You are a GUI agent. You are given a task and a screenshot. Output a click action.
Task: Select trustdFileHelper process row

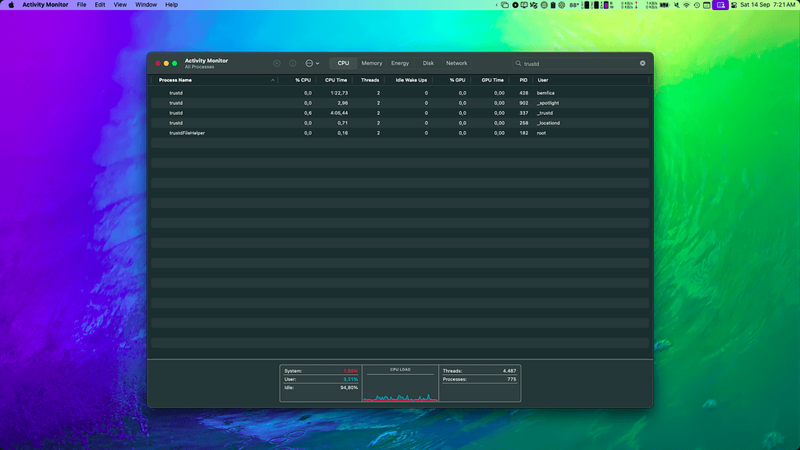tap(399, 133)
